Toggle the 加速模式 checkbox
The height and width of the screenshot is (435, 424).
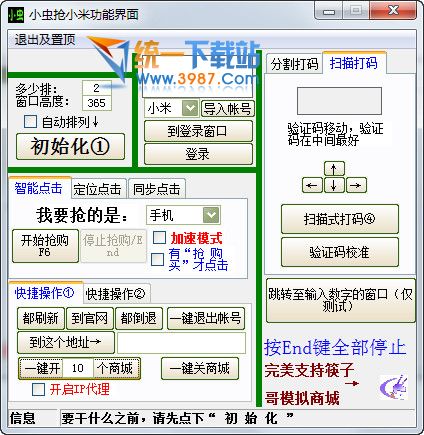tap(159, 238)
